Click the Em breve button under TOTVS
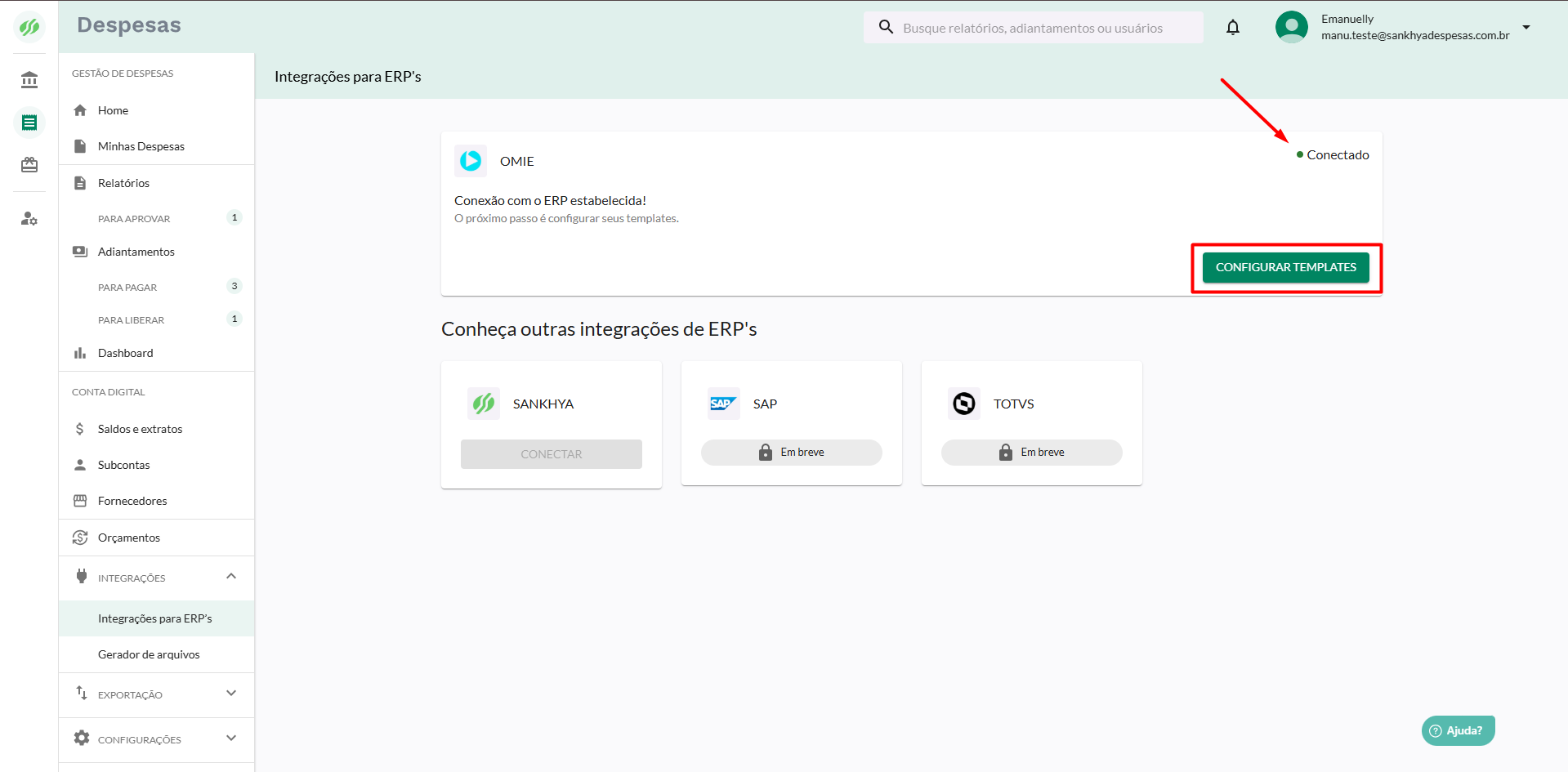This screenshot has width=1568, height=772. tap(1032, 453)
